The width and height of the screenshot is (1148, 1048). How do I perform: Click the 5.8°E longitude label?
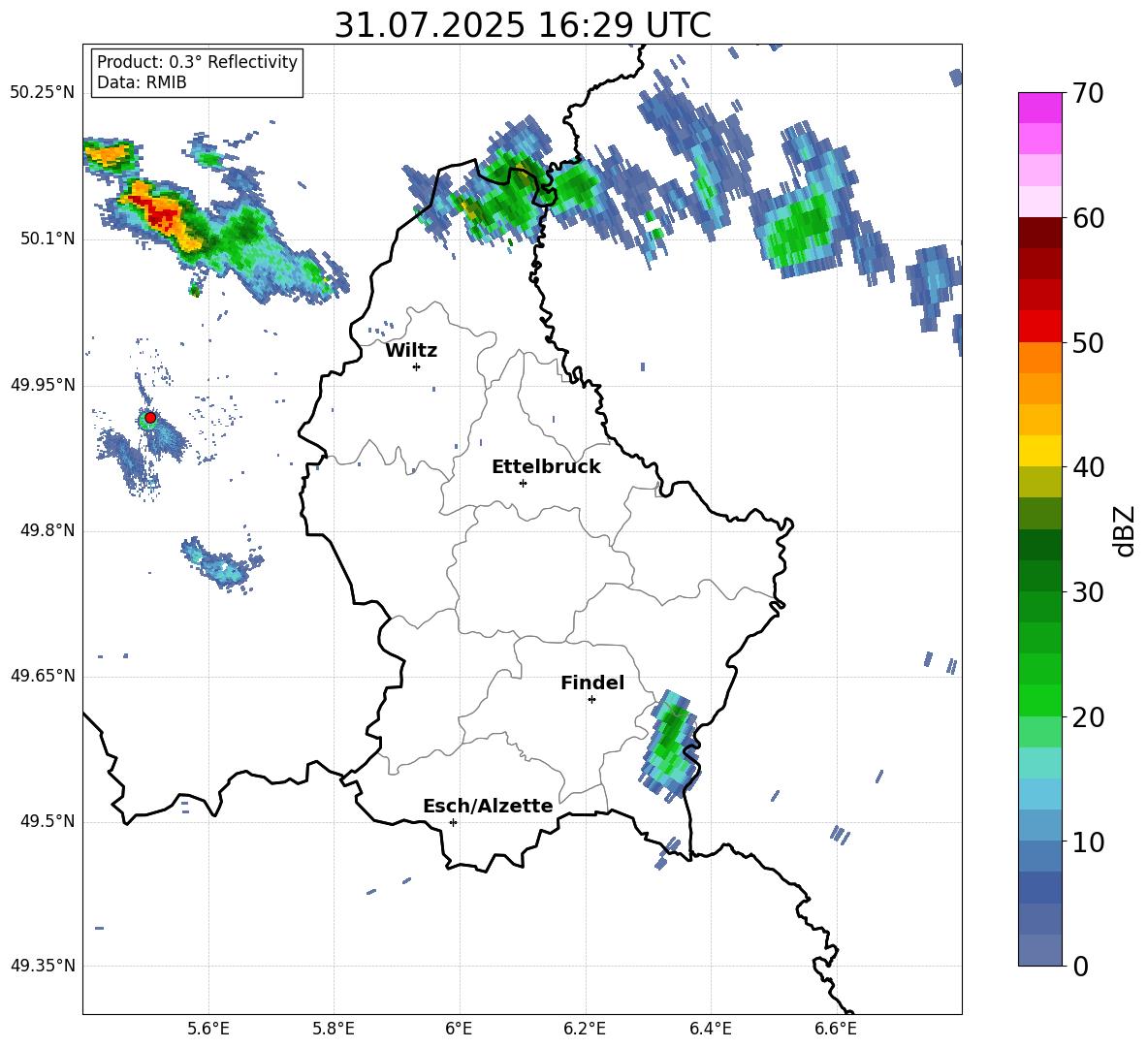334,1029
